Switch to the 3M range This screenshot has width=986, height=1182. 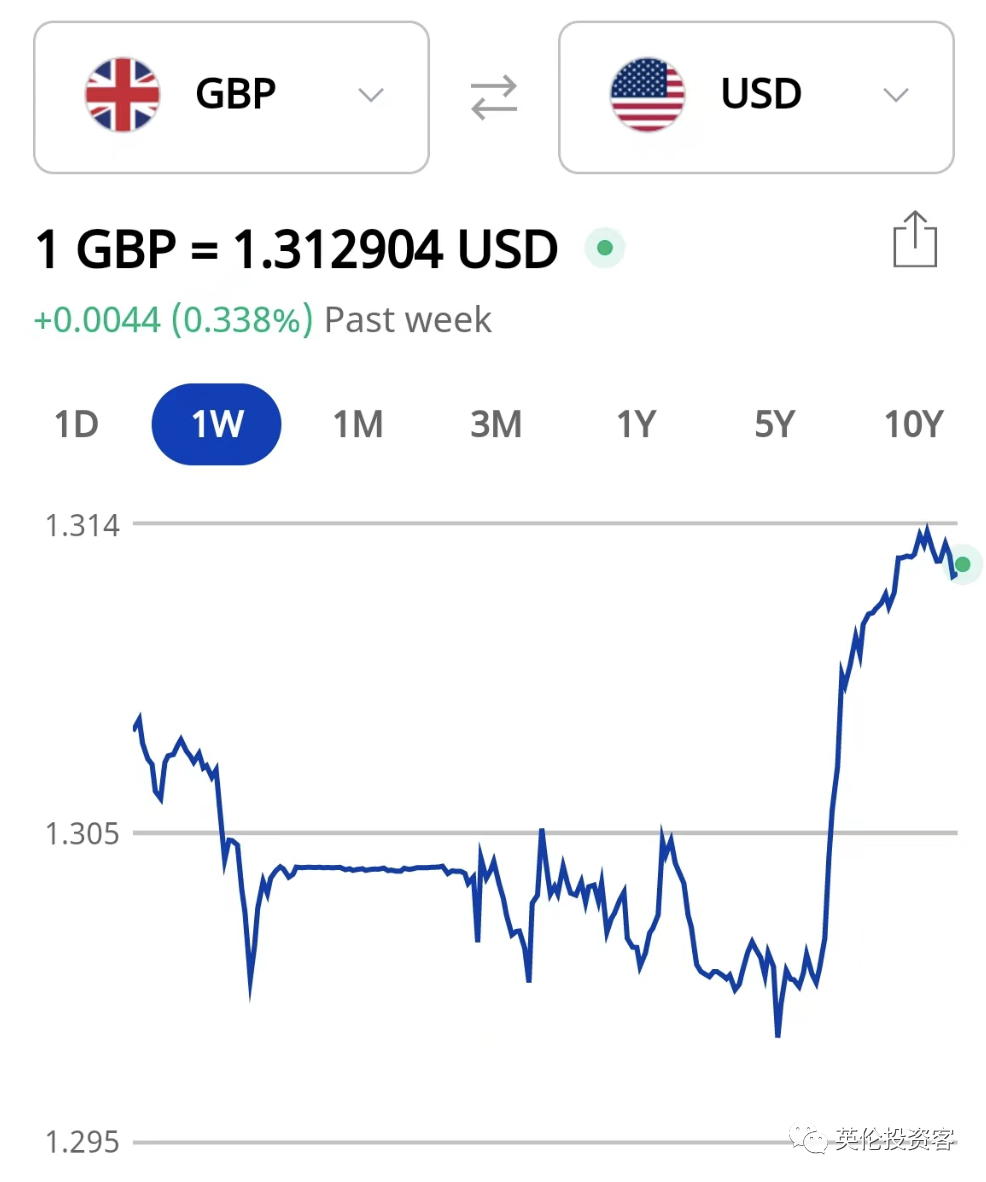tap(496, 424)
